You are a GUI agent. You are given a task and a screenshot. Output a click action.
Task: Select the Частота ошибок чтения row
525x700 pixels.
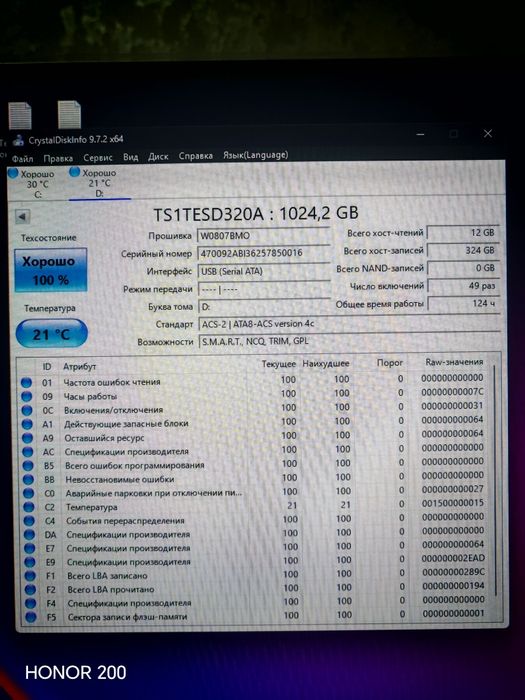[254, 381]
